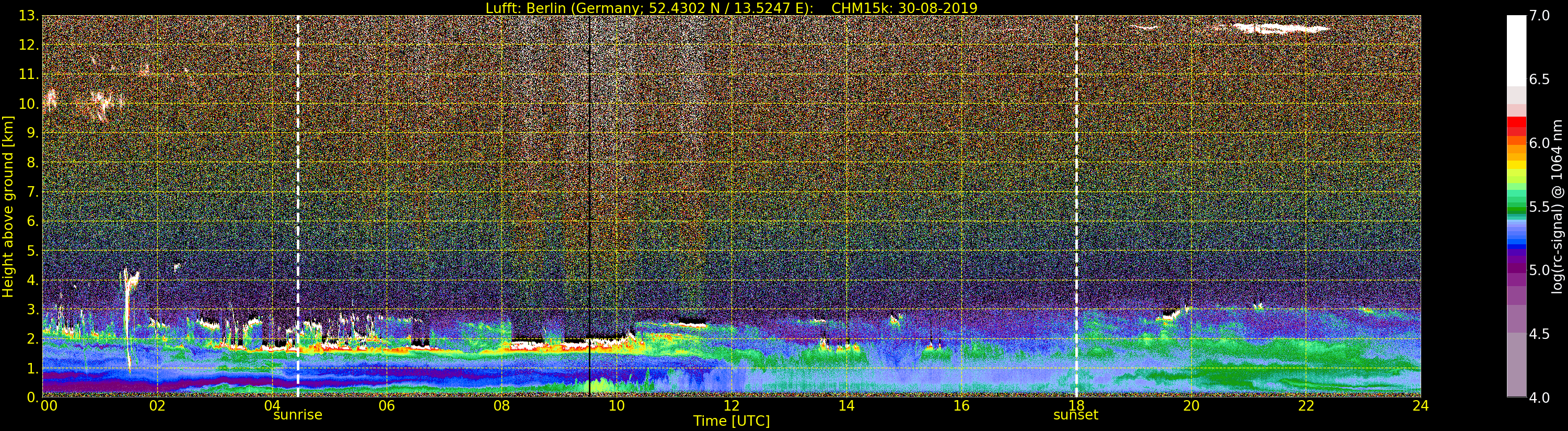Click the height axis tick '4.'
The width and height of the screenshot is (1568, 431).
[33, 280]
